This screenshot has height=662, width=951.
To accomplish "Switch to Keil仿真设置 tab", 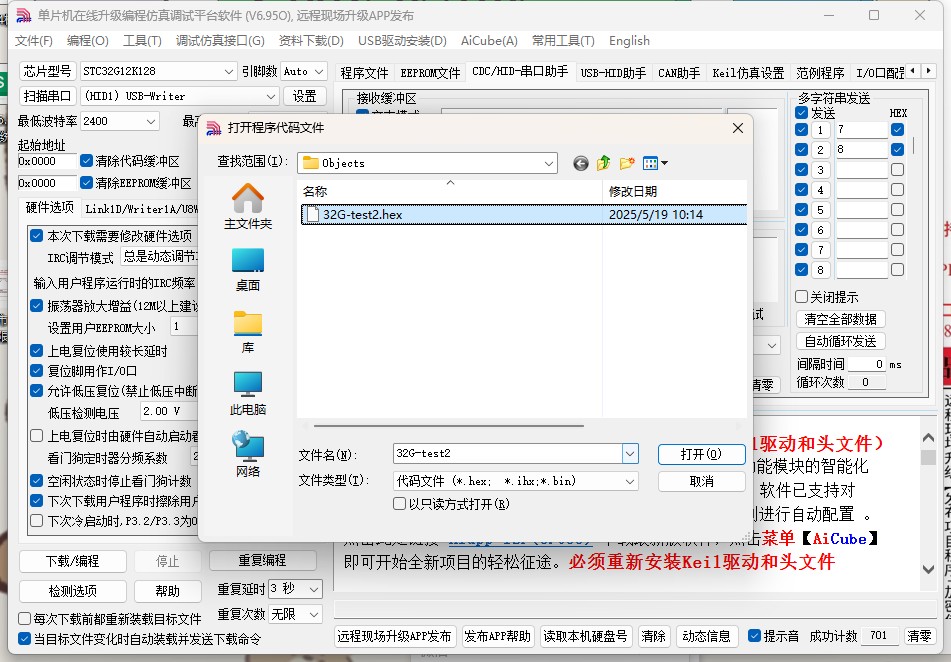I will 748,73.
